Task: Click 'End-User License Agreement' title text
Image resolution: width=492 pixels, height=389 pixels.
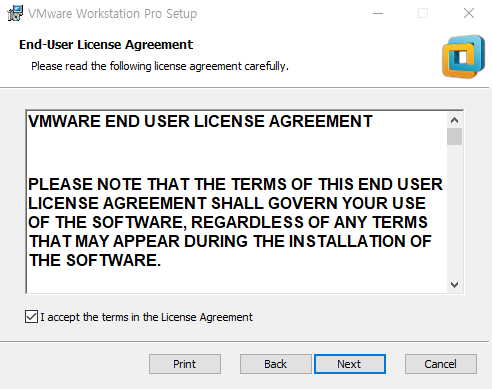Action: 106,45
